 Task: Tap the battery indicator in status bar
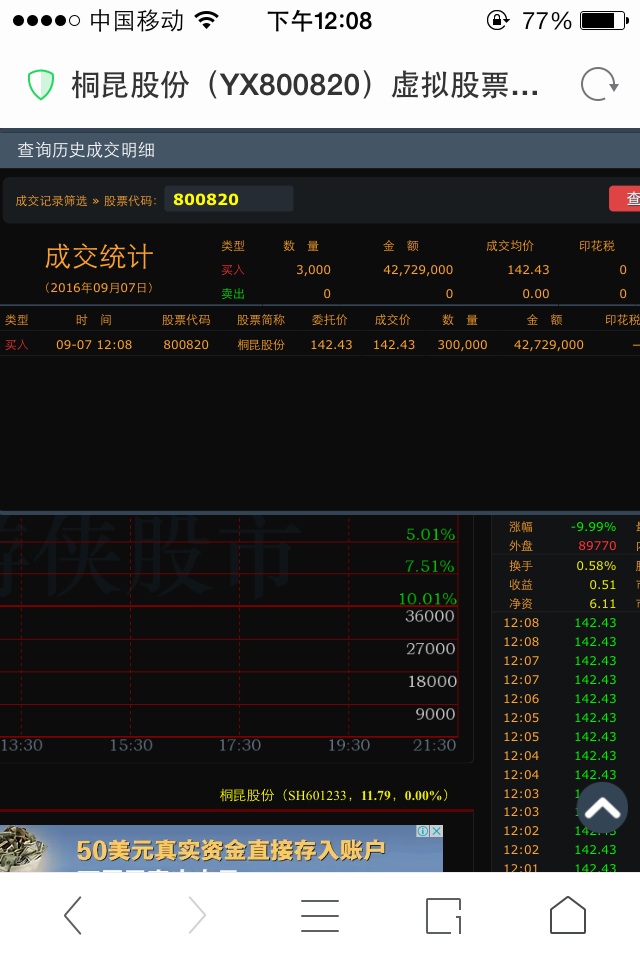pos(602,20)
